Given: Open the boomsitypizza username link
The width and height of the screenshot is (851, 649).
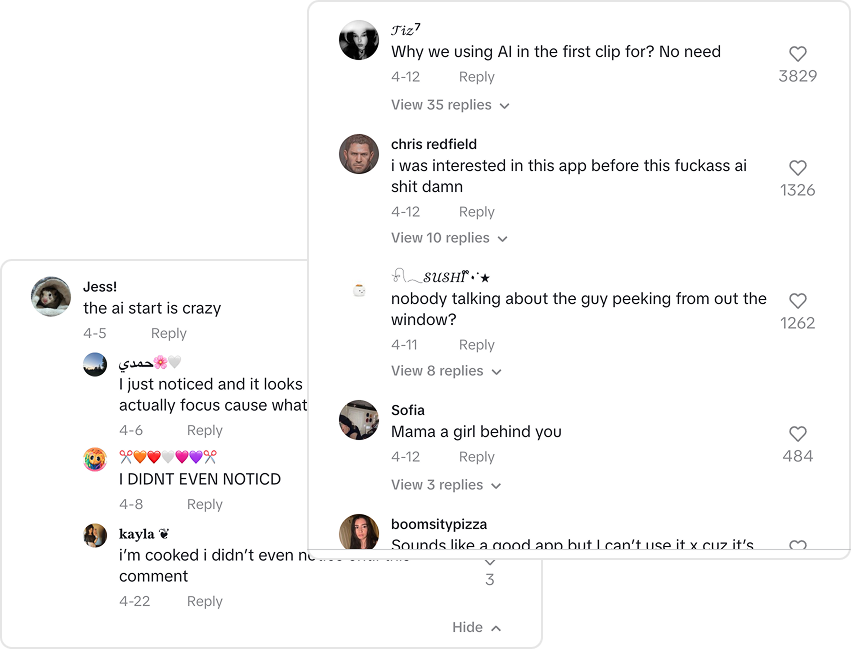Looking at the screenshot, I should tap(439, 524).
